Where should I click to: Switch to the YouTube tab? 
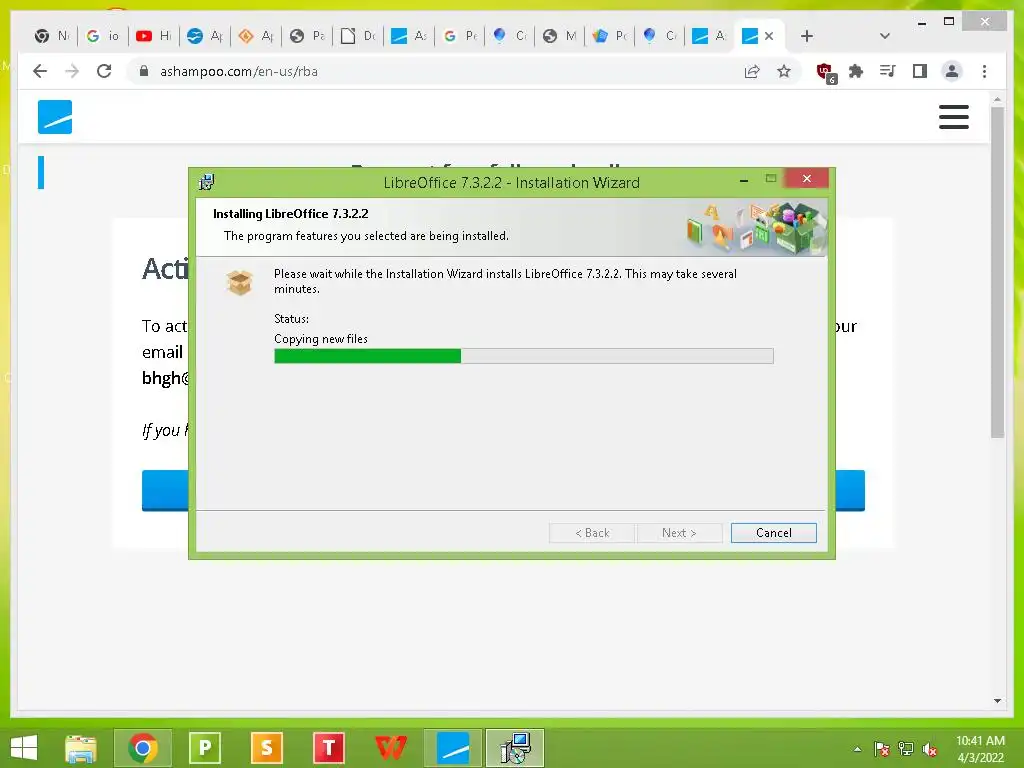pyautogui.click(x=153, y=36)
